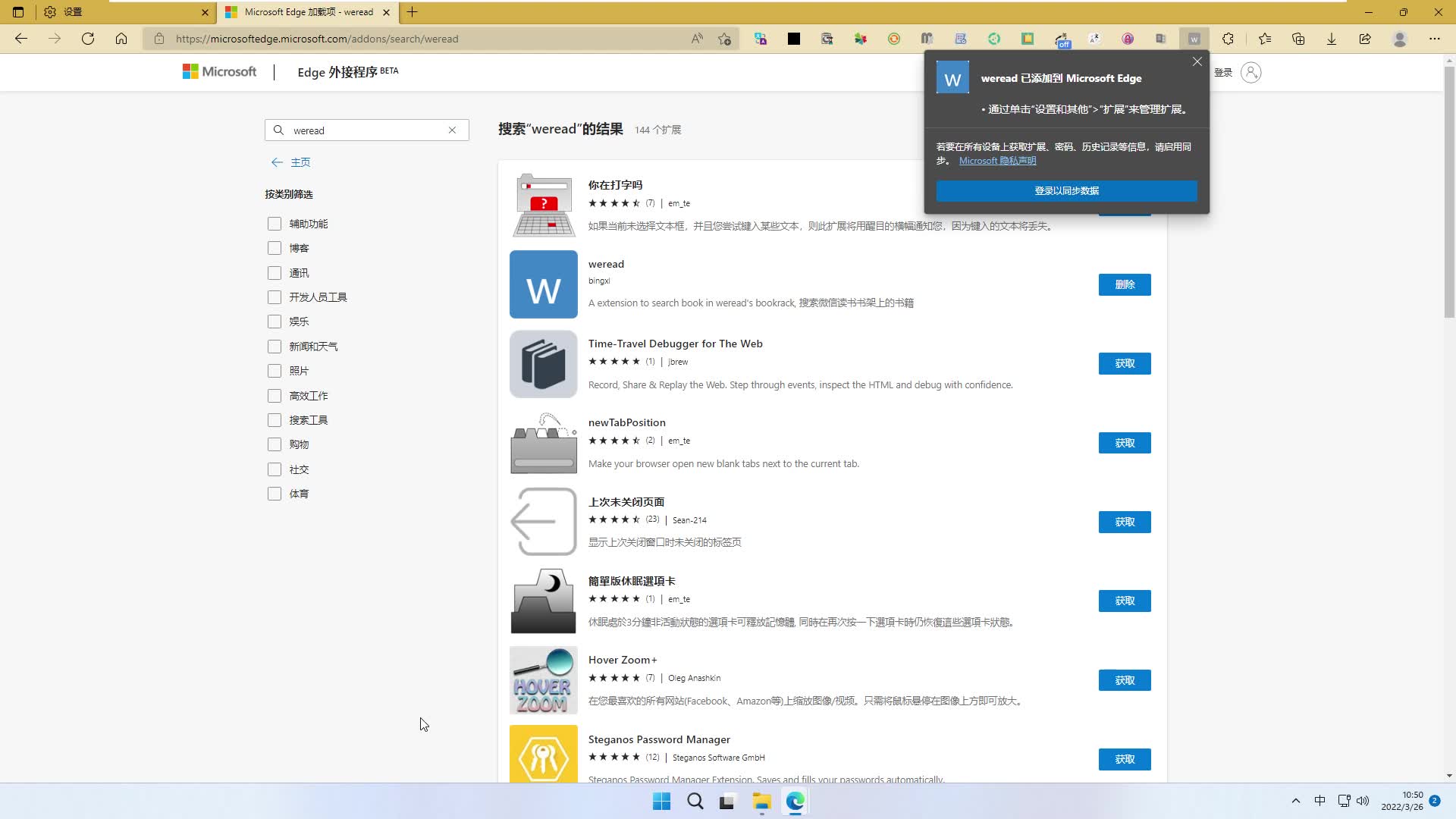Screen dimensions: 1456x819
Task: Check the 社交 category filter
Action: point(275,469)
